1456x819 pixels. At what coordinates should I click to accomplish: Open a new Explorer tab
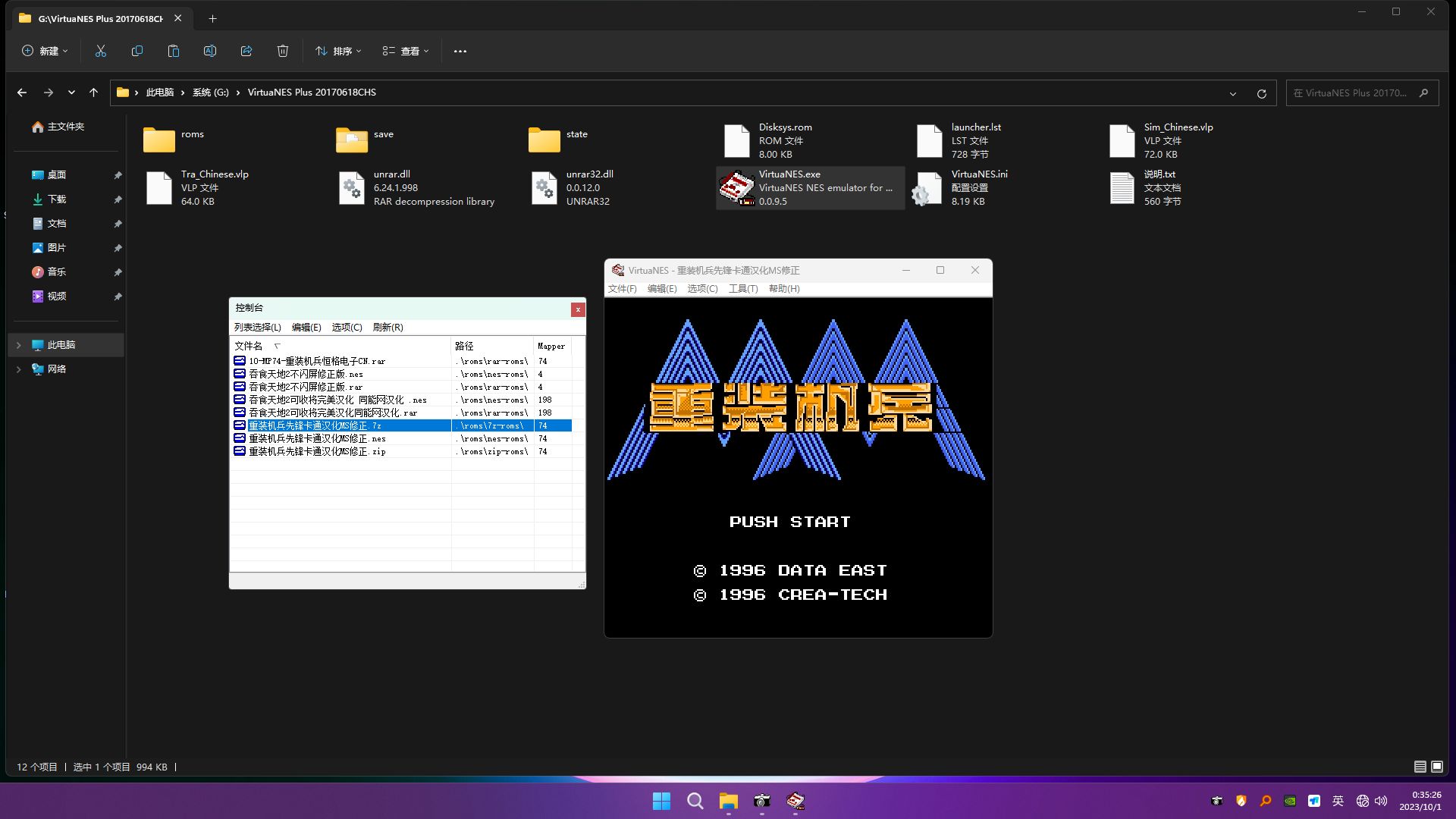coord(212,18)
